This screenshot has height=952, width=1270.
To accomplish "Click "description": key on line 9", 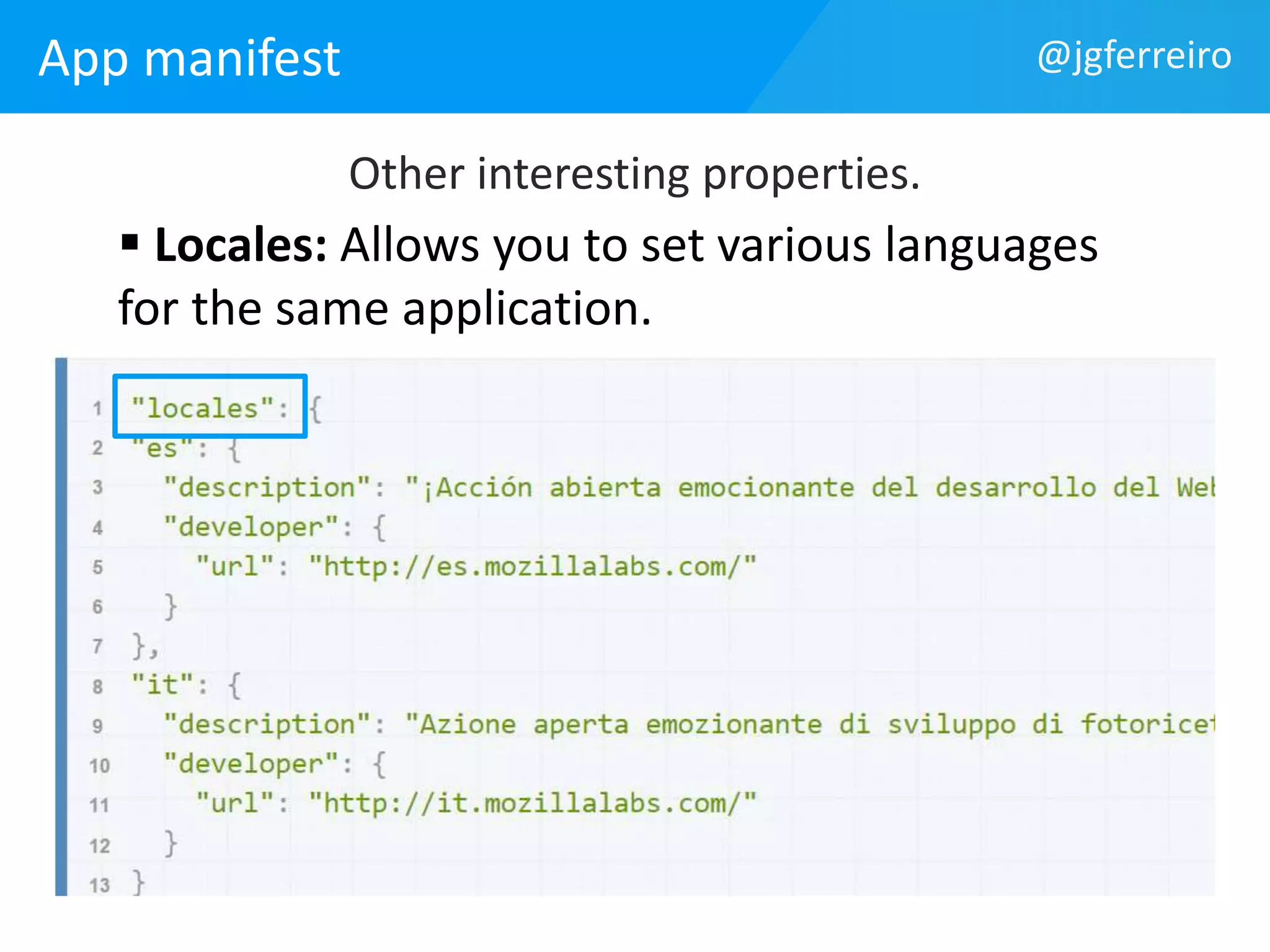I will [274, 725].
